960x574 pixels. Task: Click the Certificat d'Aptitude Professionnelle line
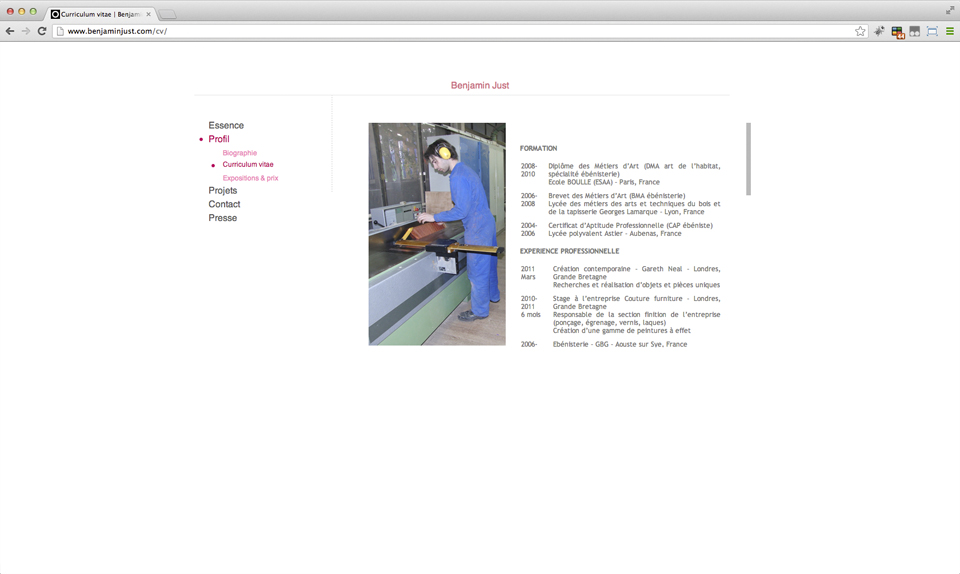click(630, 225)
